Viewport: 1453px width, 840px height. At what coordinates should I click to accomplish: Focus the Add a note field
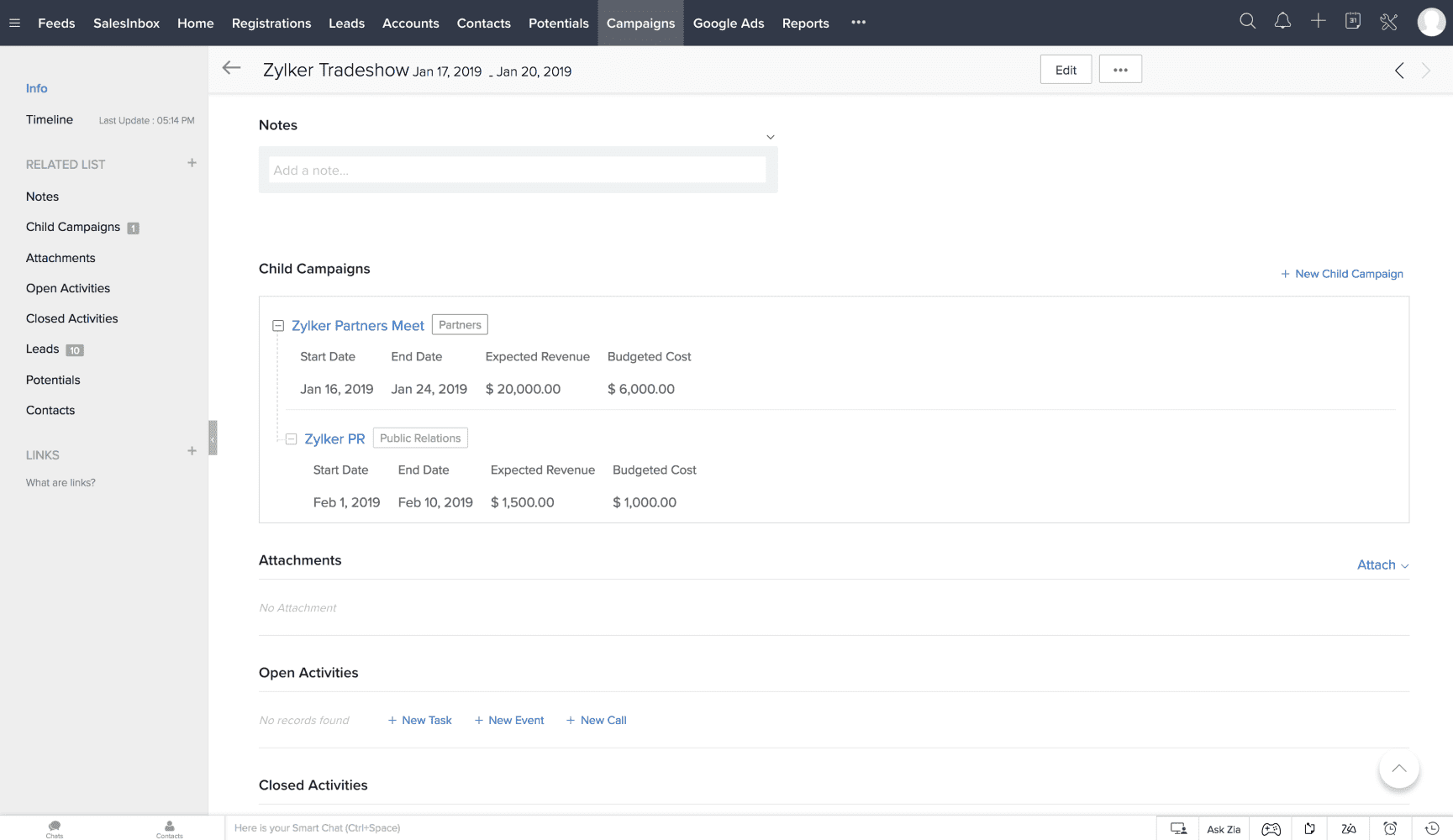518,170
